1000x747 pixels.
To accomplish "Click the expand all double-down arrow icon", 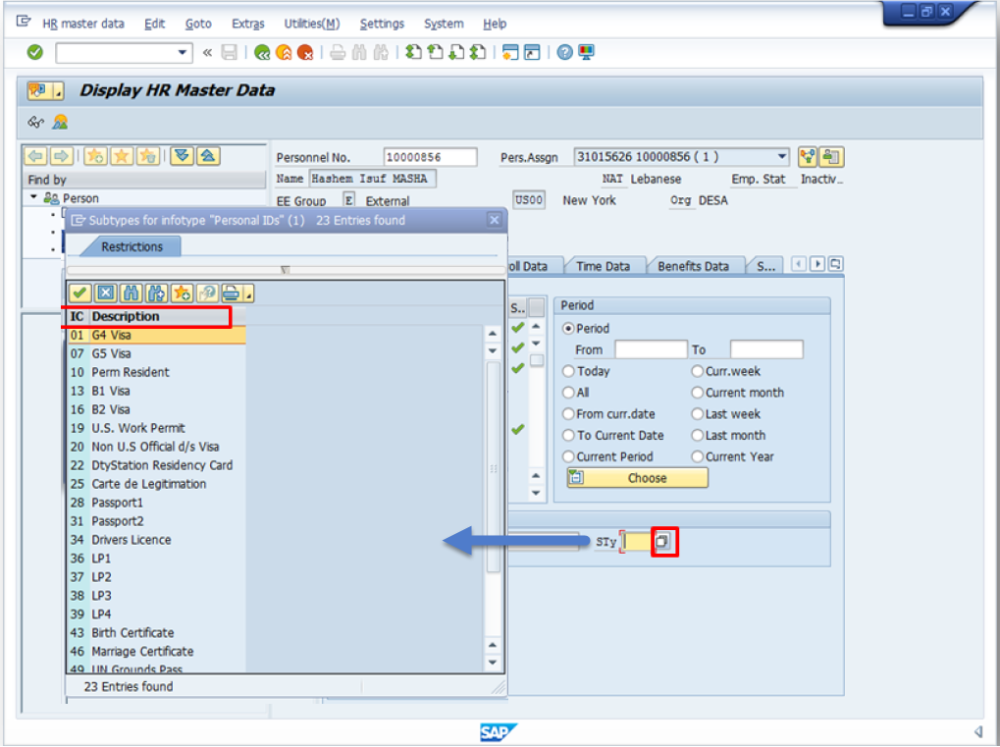I will tap(182, 156).
